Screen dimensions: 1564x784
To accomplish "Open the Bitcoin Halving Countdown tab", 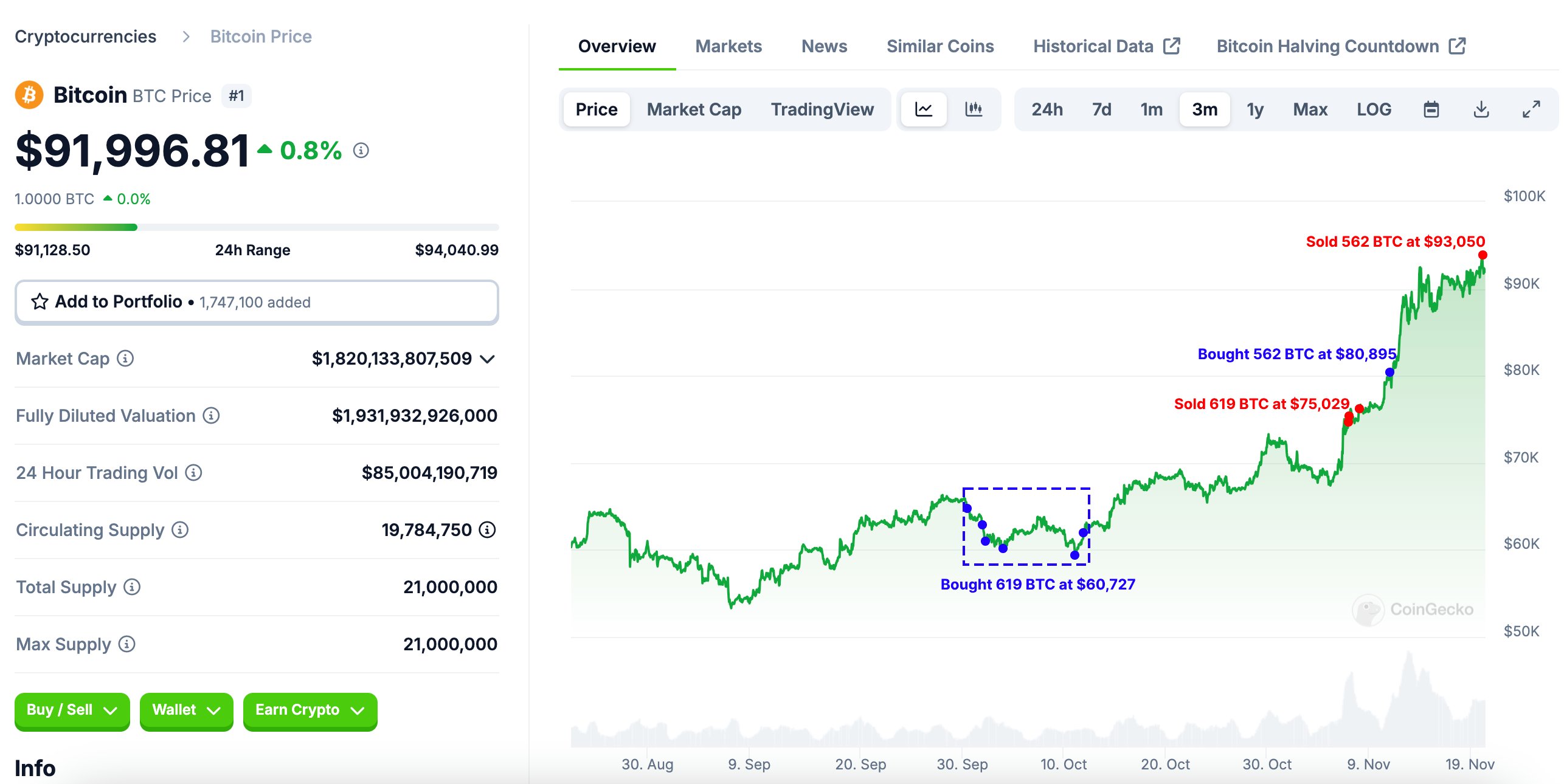I will tap(1341, 46).
